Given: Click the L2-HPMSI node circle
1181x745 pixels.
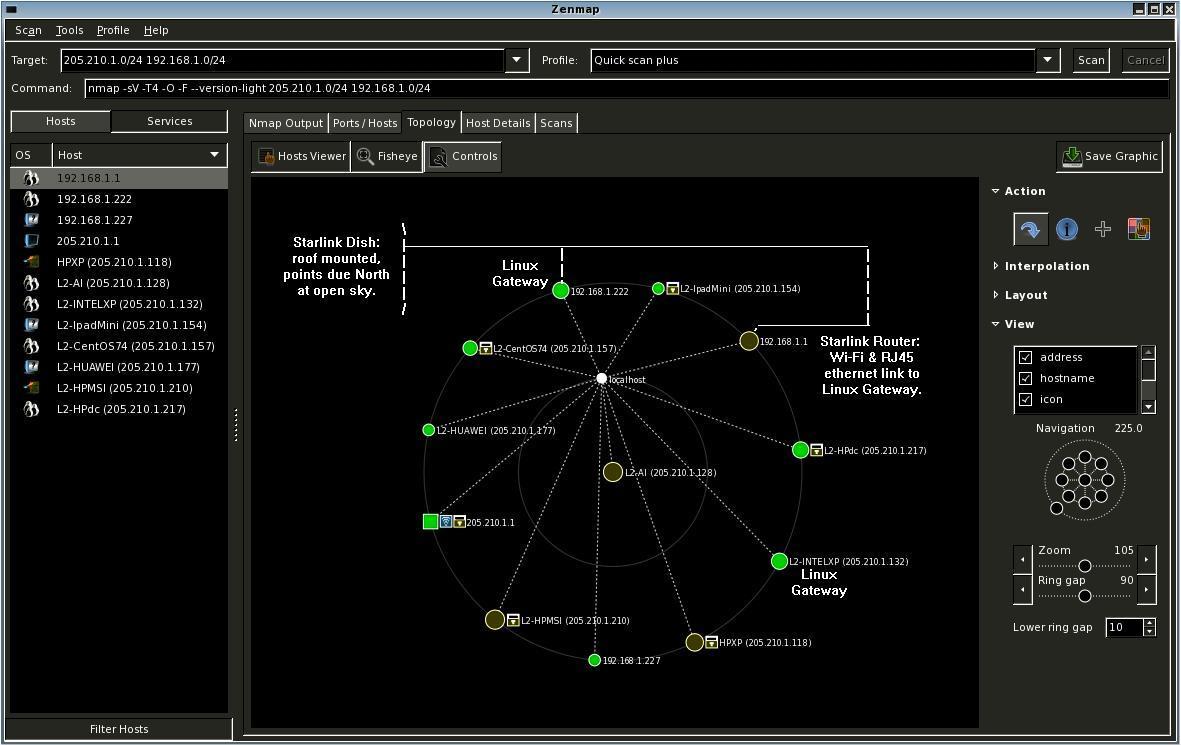Looking at the screenshot, I should click(x=495, y=620).
